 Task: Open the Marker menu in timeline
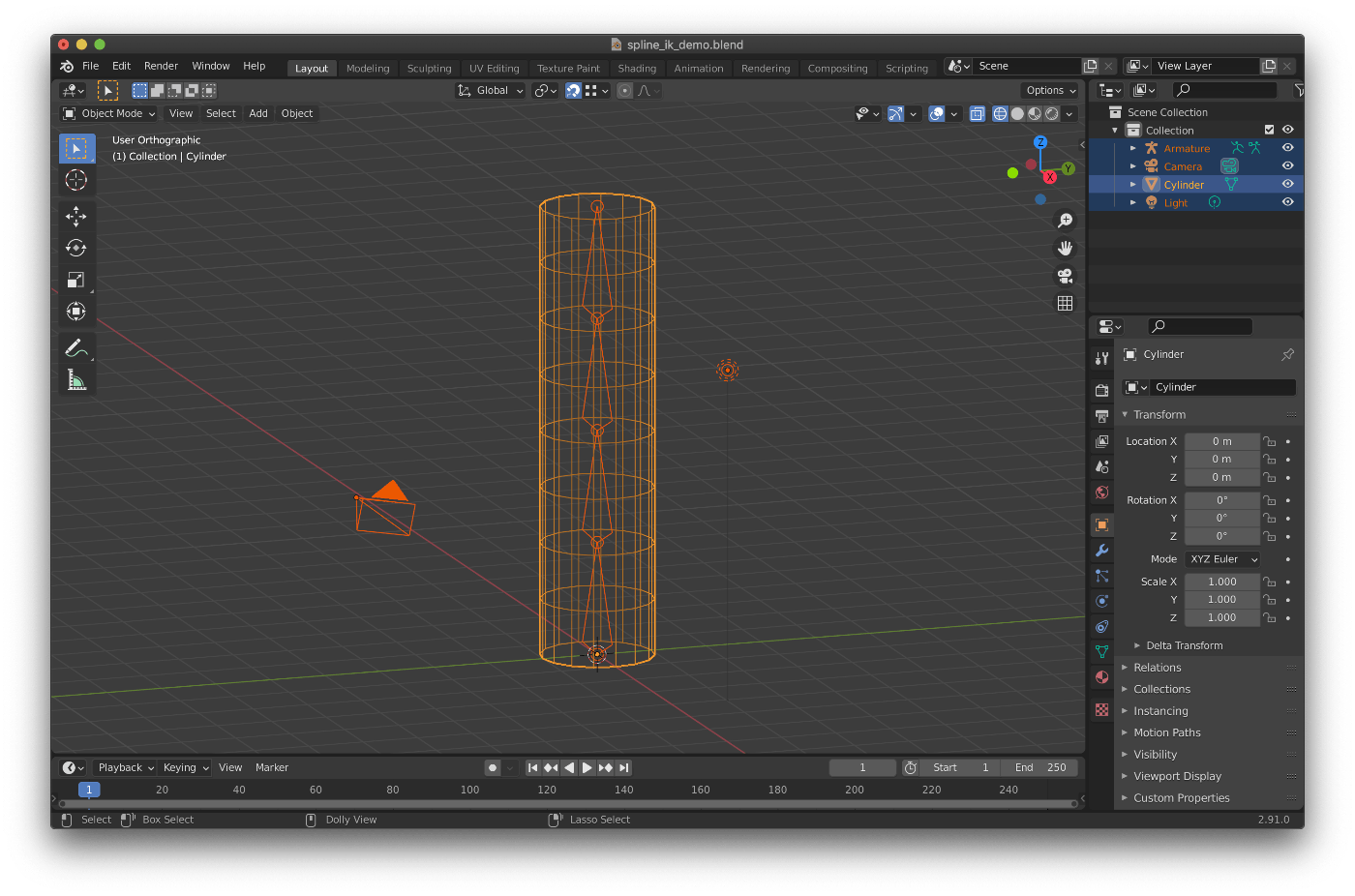(x=272, y=767)
